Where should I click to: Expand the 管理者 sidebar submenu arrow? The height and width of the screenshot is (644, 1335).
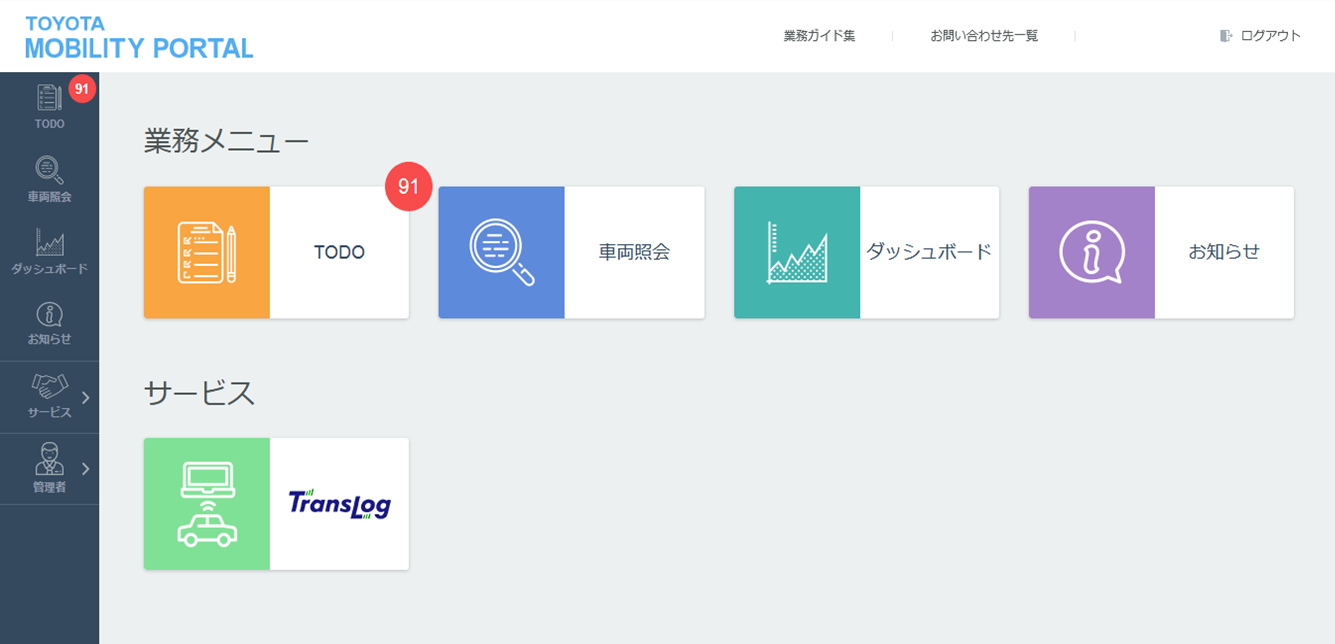coord(85,468)
